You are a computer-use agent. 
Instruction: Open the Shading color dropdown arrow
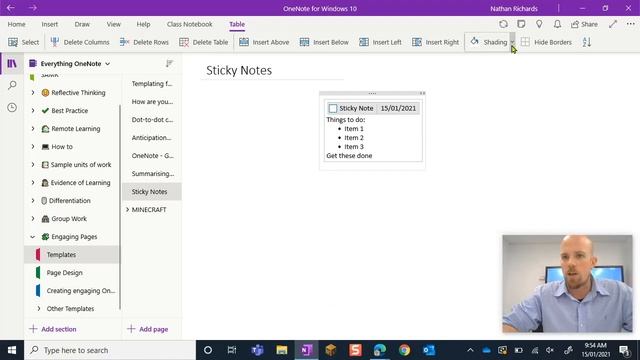point(512,42)
